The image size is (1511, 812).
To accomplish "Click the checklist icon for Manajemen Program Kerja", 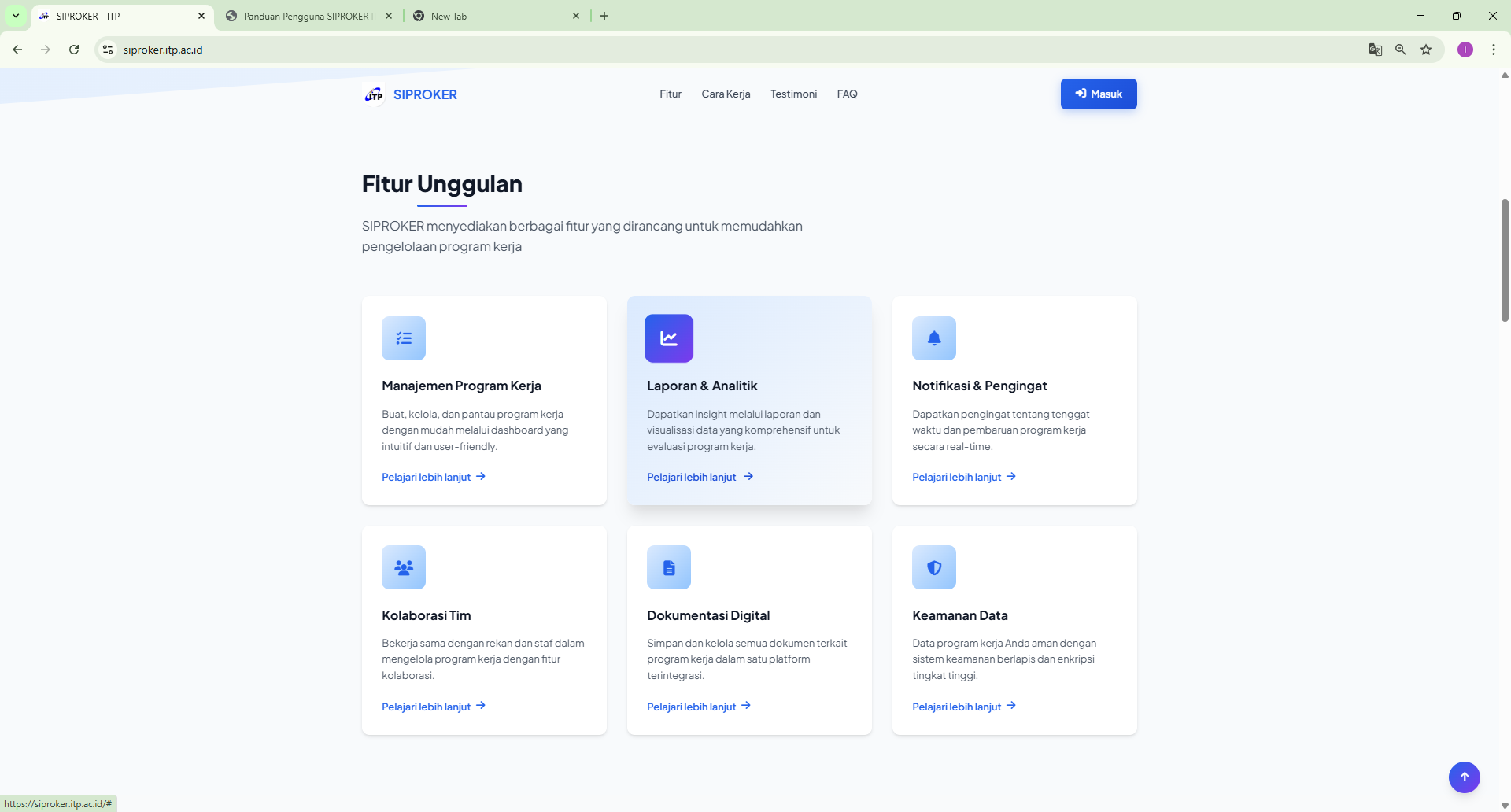I will point(403,338).
